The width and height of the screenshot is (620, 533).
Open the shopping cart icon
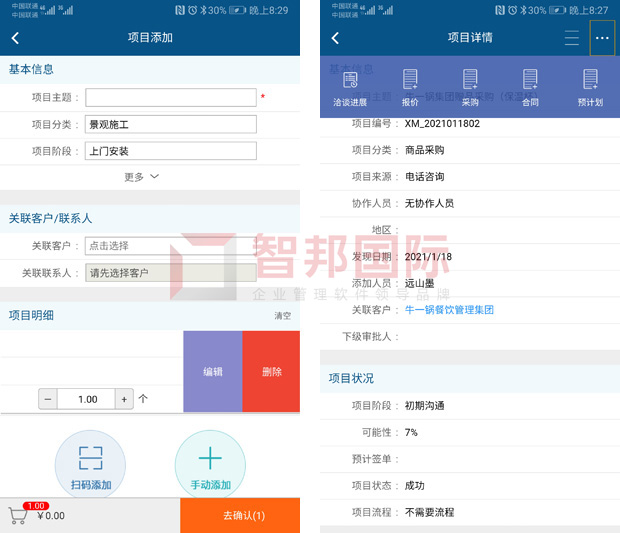coord(18,516)
